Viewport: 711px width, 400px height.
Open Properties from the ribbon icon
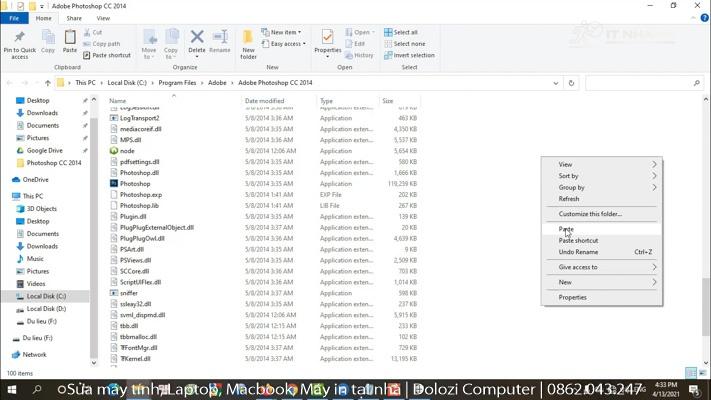click(327, 40)
